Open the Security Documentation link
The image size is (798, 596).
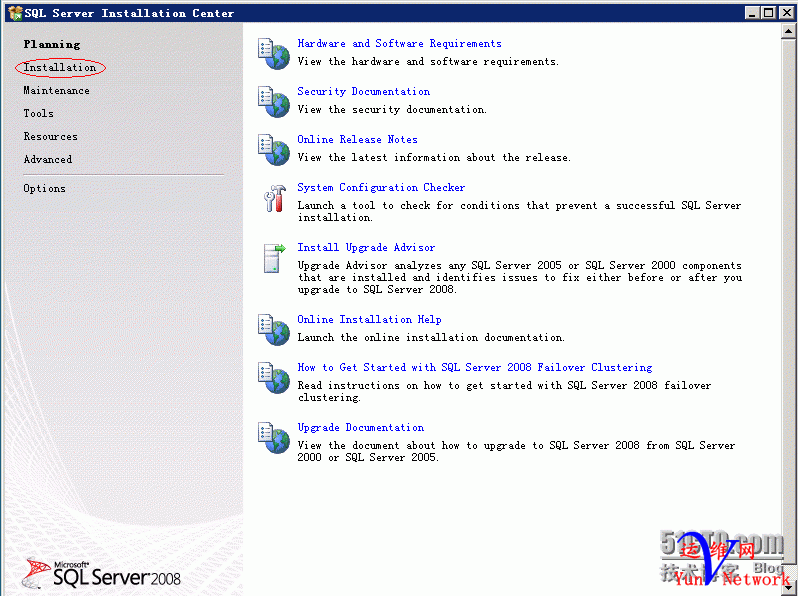point(364,91)
